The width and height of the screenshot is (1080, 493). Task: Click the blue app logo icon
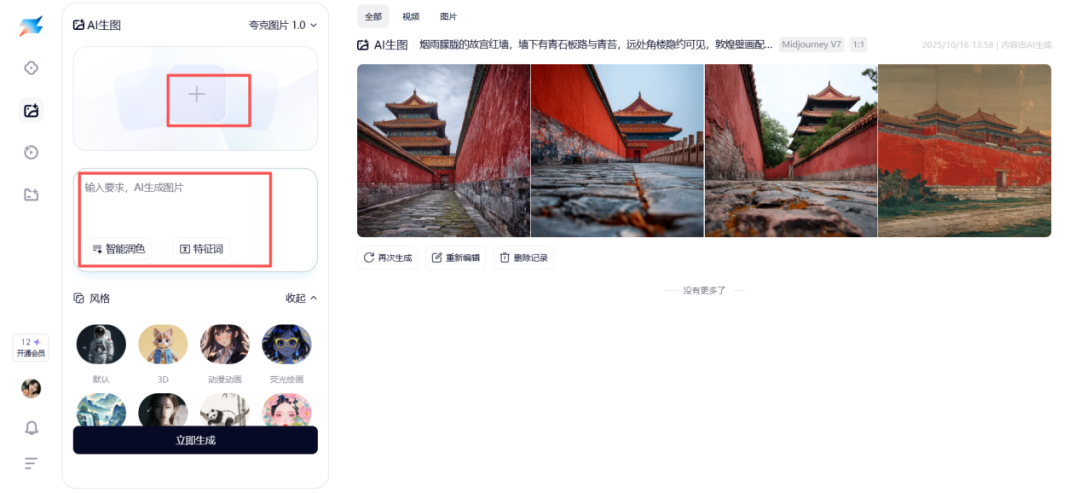30,26
